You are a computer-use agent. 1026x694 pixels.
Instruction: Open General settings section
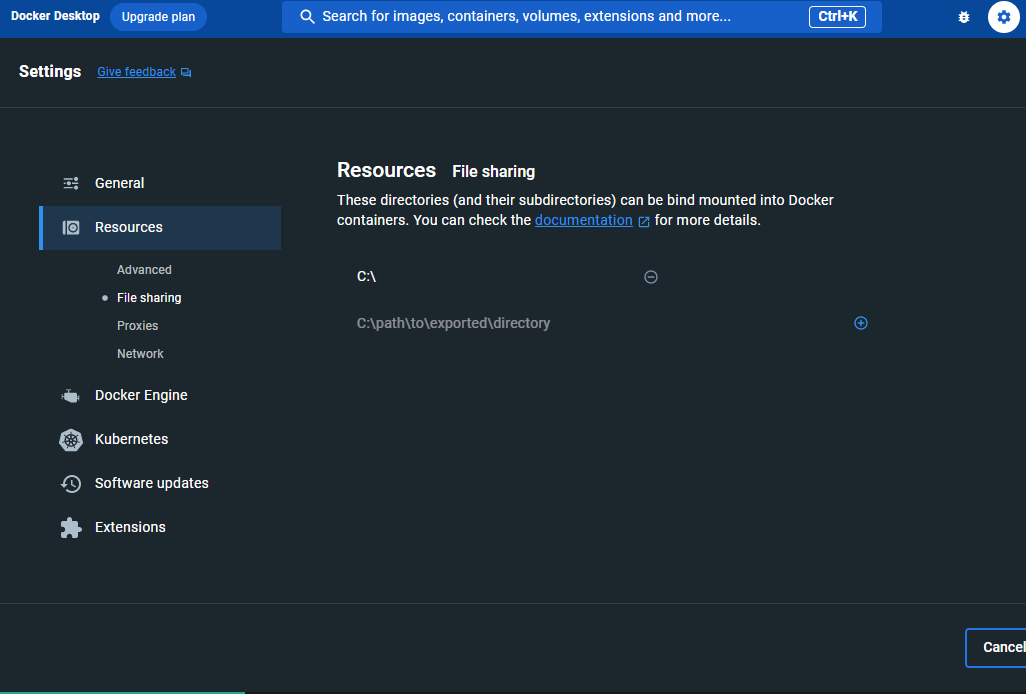pos(160,183)
